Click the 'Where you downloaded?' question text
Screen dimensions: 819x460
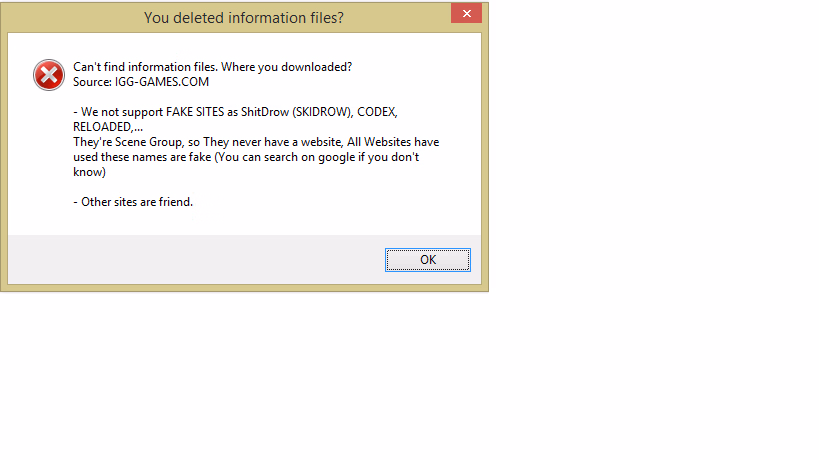click(x=287, y=67)
